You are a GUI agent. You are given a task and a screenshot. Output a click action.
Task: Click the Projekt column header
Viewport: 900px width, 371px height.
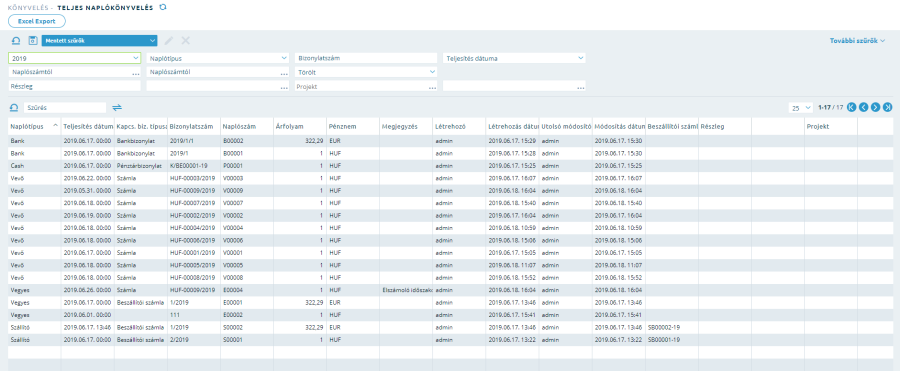831,126
